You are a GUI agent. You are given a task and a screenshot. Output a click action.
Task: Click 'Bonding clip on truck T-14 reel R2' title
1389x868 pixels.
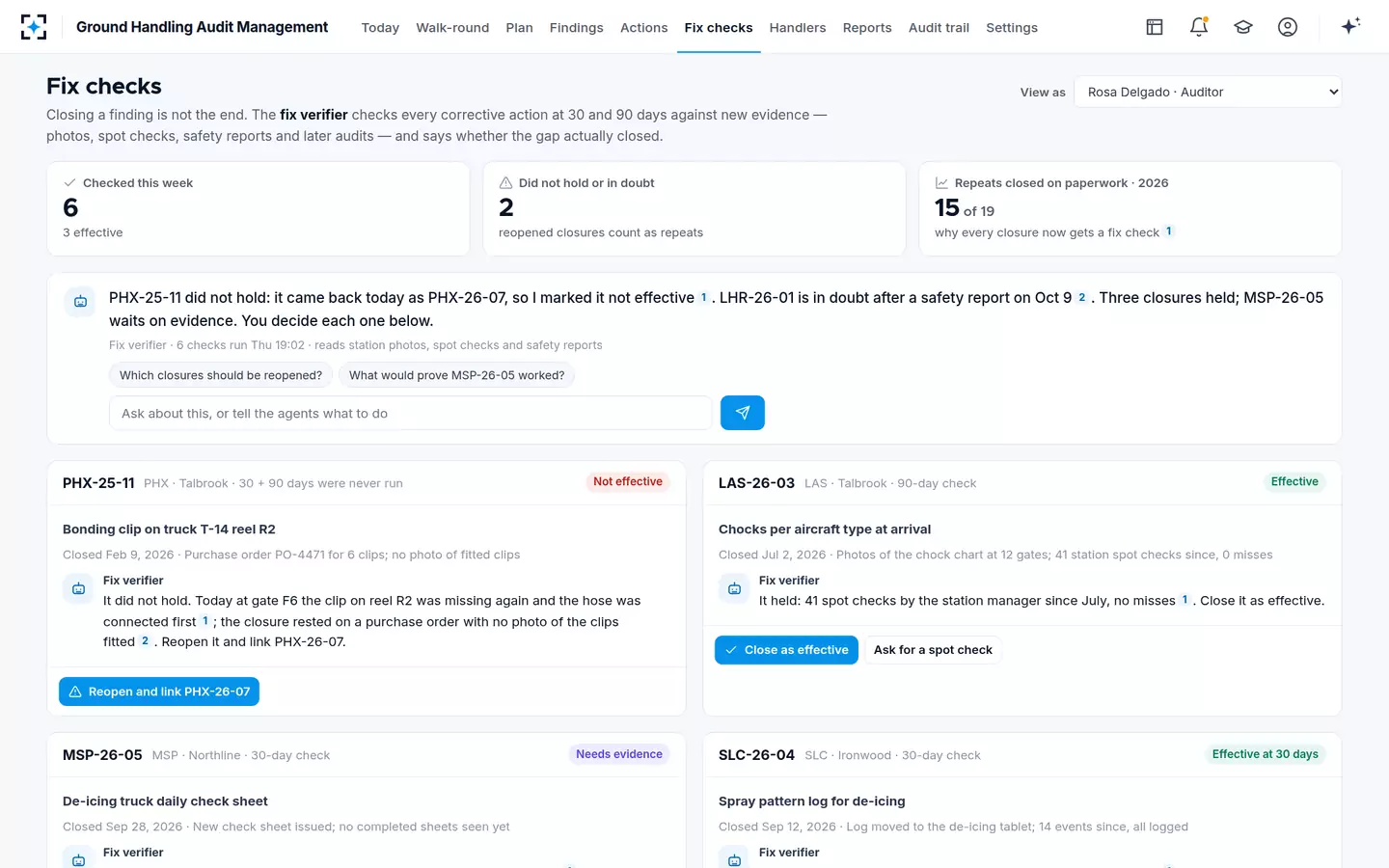[x=169, y=529]
